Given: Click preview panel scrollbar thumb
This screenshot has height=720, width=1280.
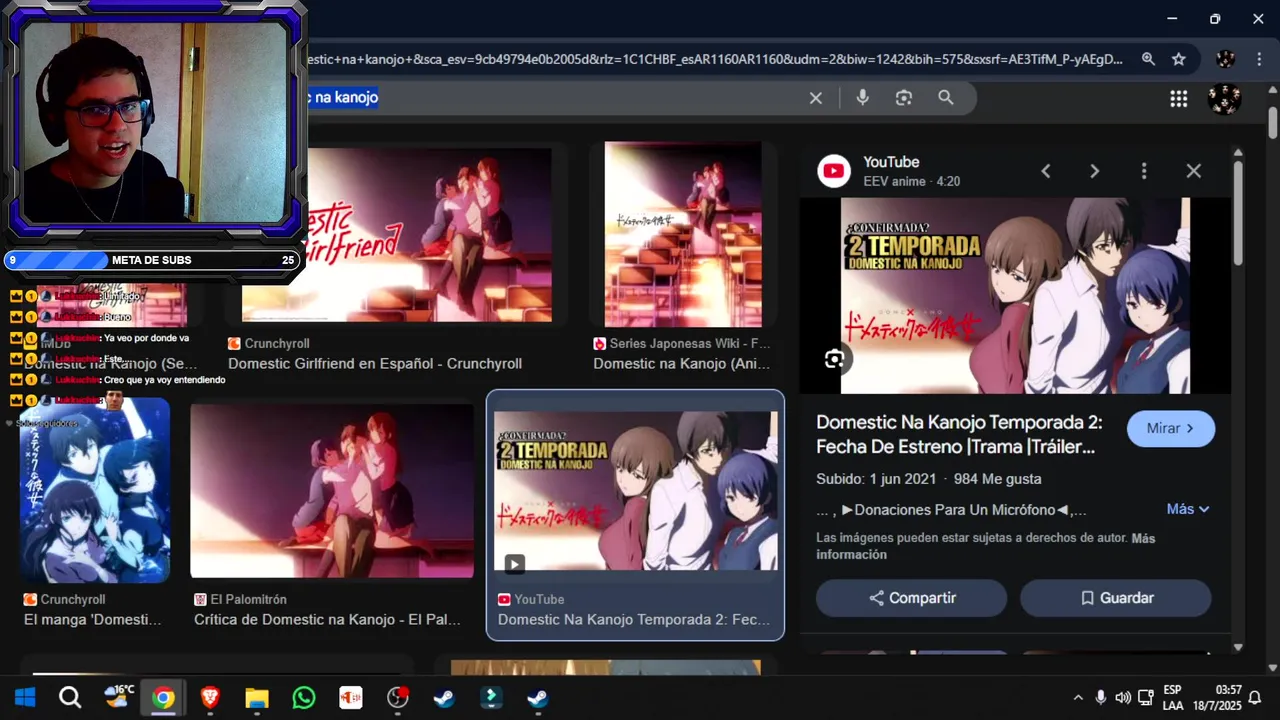Looking at the screenshot, I should 1238,213.
